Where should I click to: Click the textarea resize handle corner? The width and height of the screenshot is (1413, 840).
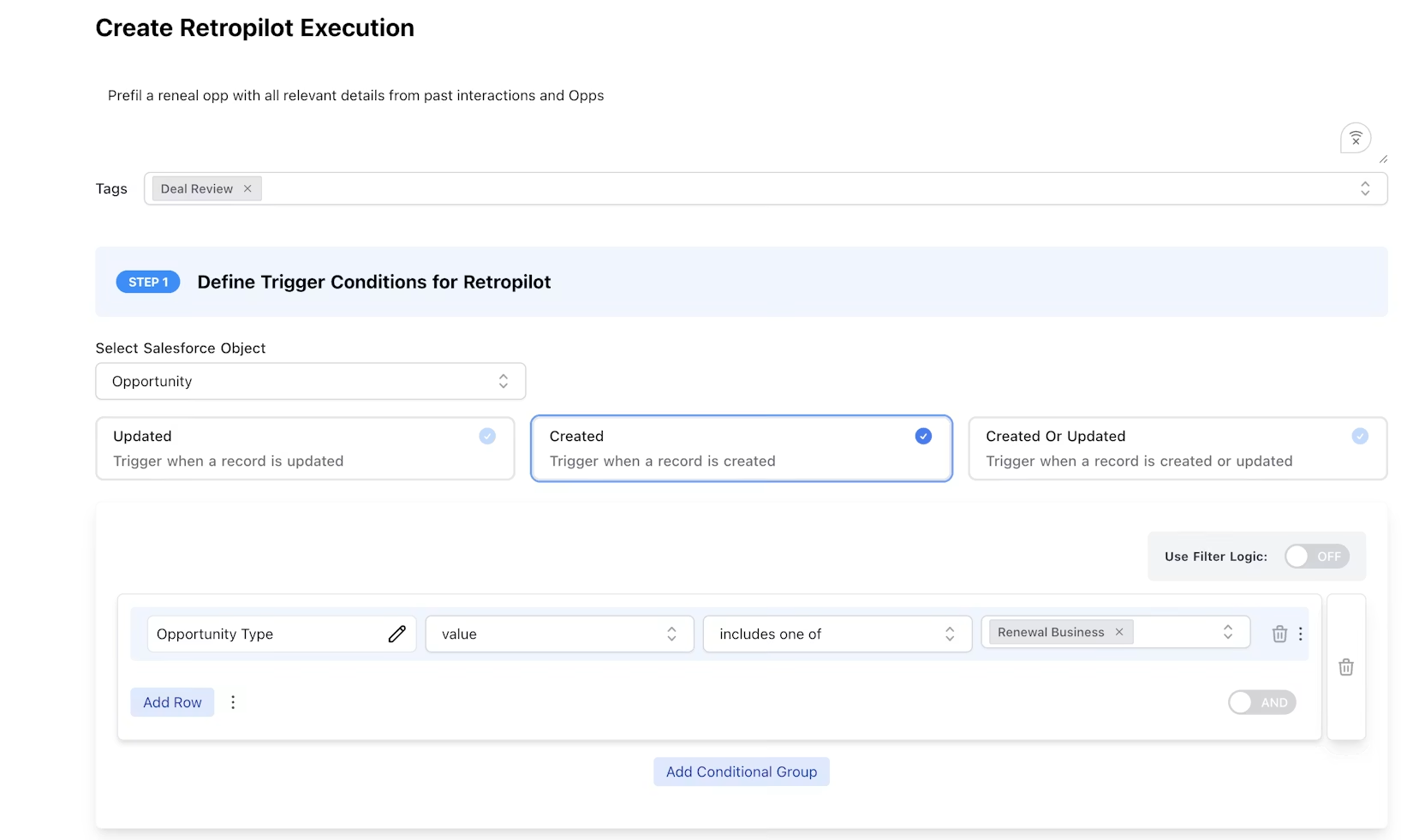click(x=1383, y=158)
